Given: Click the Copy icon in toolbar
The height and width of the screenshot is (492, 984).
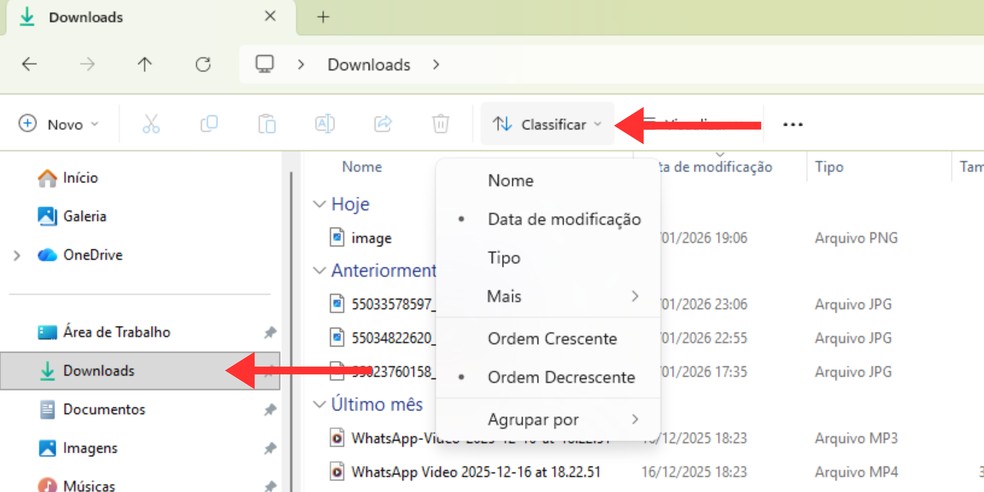Looking at the screenshot, I should [209, 124].
